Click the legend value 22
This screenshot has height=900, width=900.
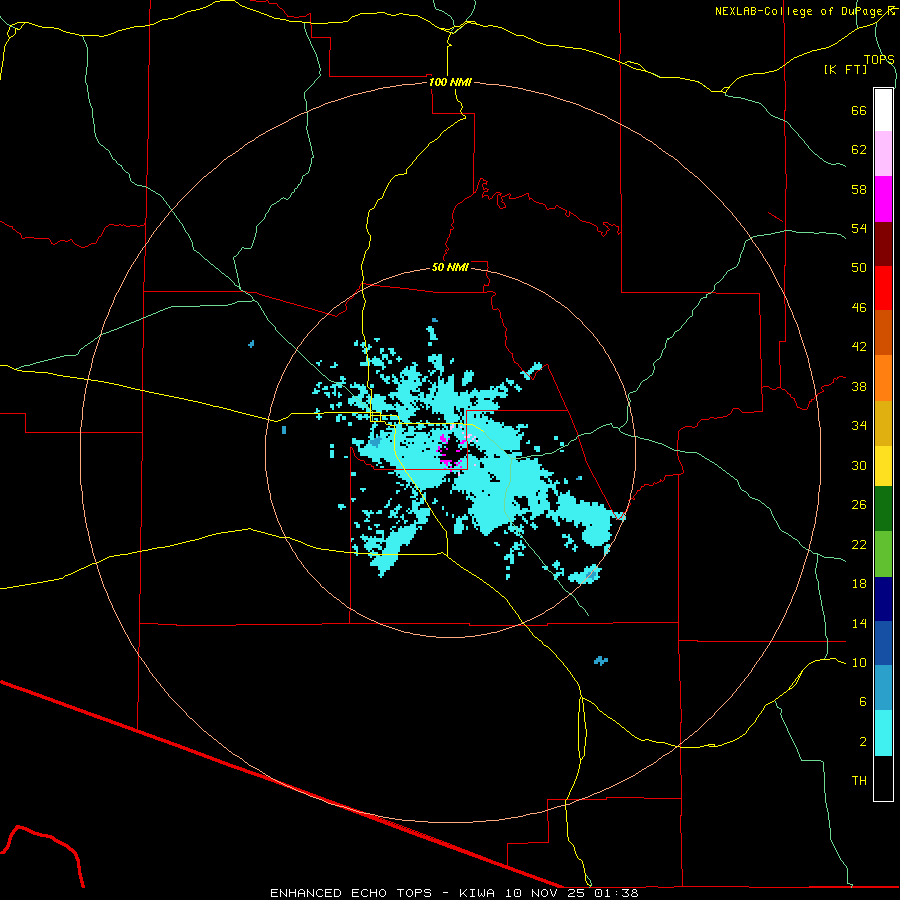tap(859, 544)
